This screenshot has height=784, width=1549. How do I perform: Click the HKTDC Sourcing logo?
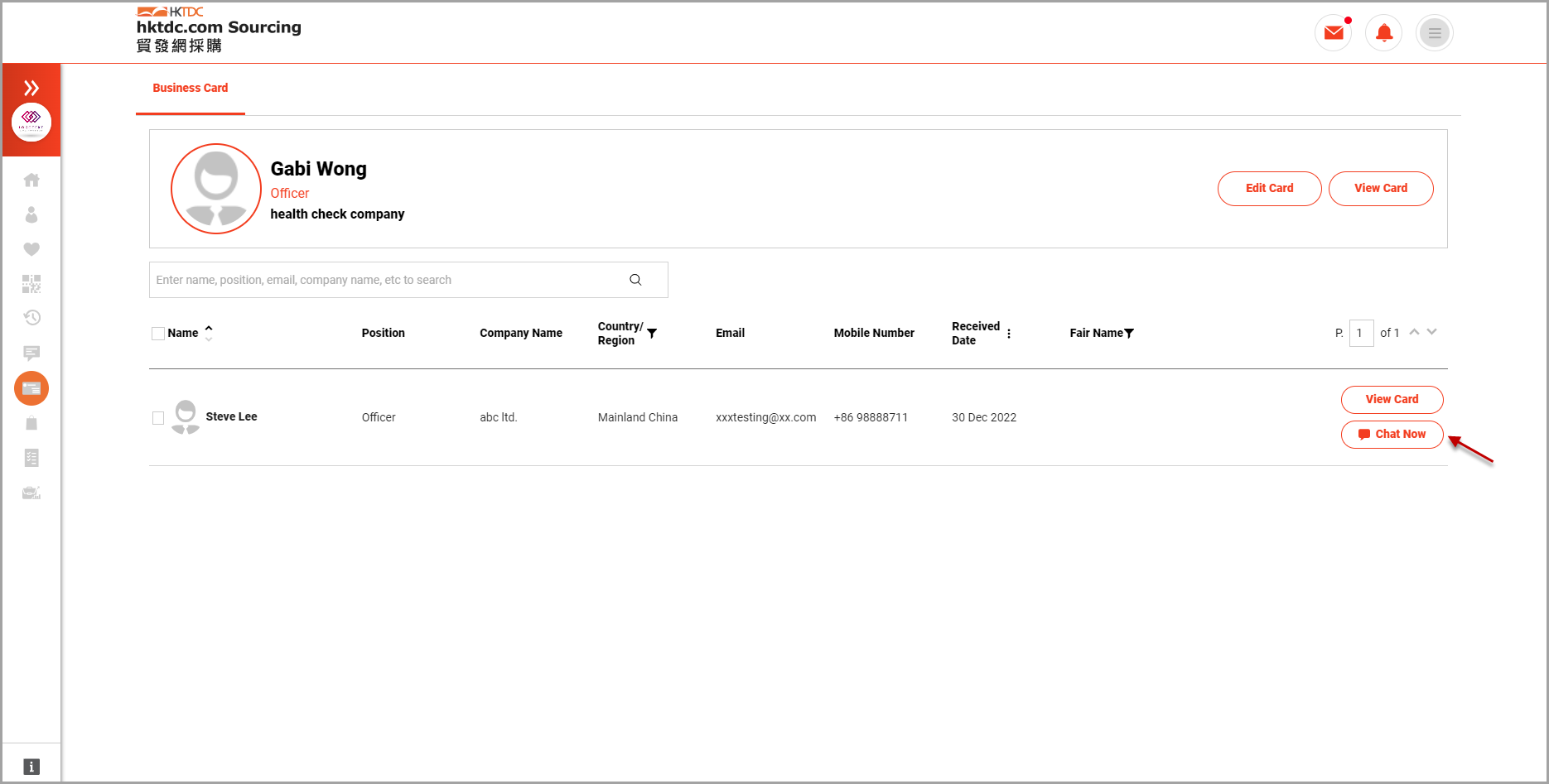point(219,30)
